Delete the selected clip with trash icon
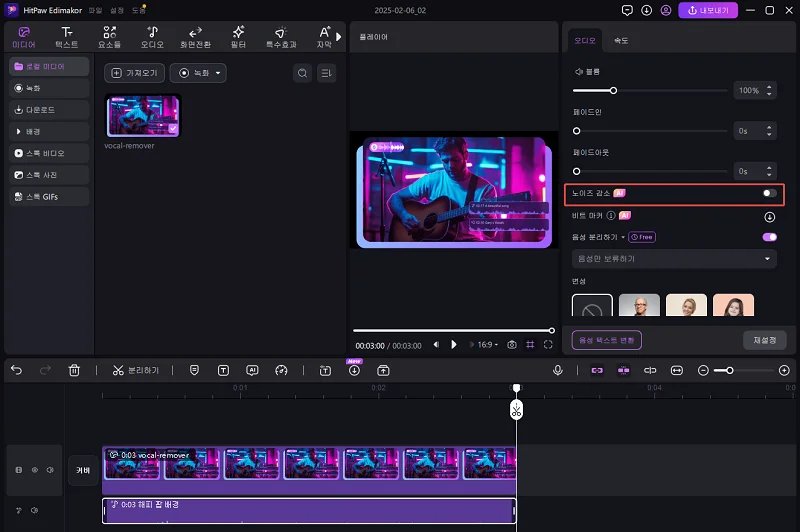 pyautogui.click(x=74, y=370)
